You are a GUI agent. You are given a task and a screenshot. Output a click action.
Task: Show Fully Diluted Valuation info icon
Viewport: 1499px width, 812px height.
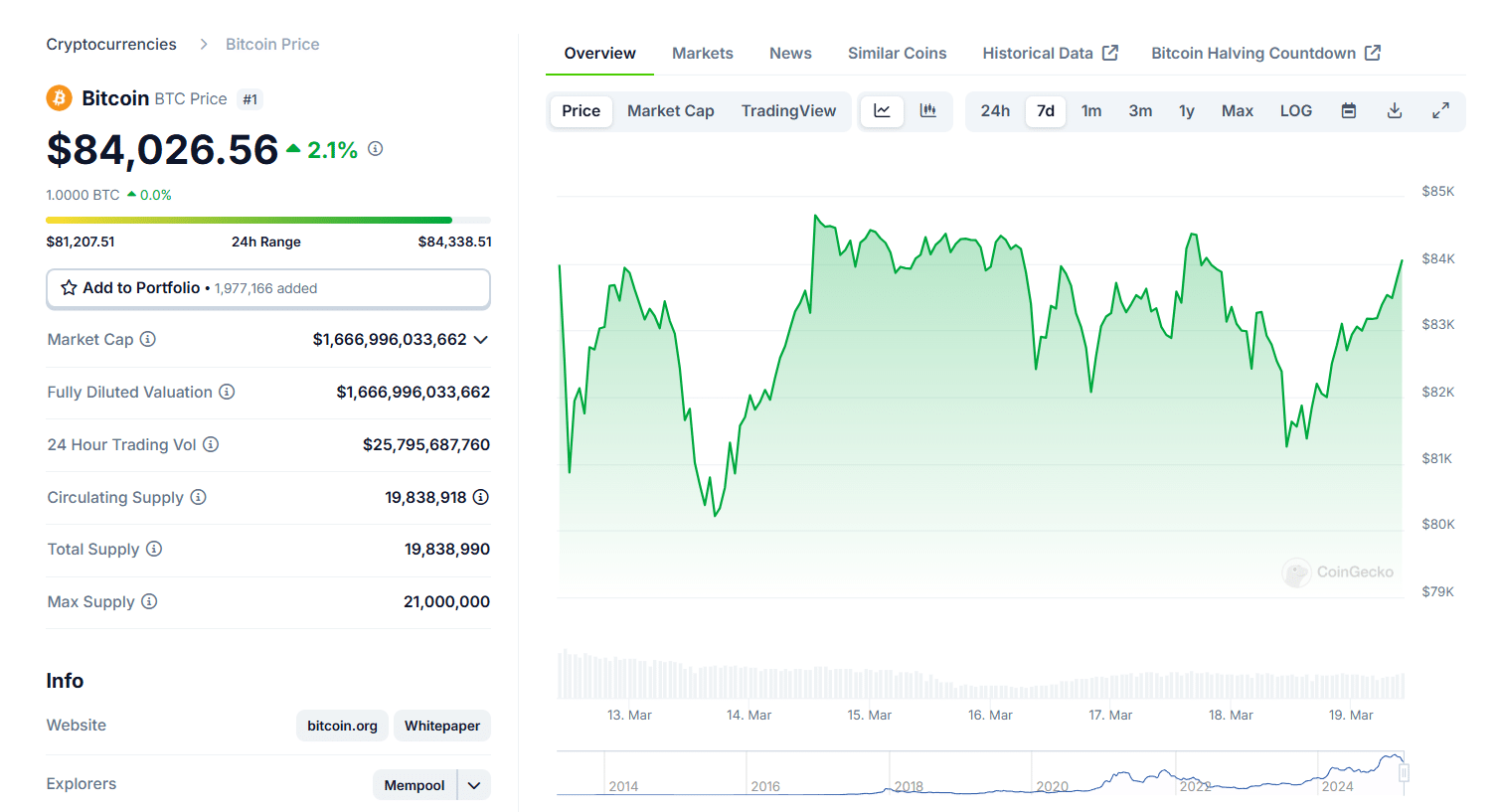227,392
